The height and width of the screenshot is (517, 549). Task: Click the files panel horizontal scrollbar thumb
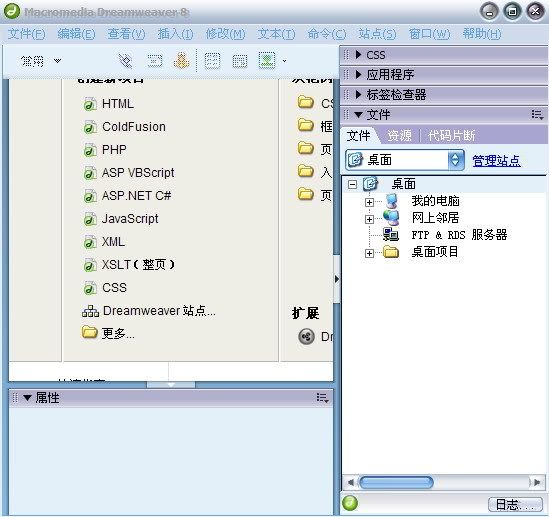click(396, 482)
